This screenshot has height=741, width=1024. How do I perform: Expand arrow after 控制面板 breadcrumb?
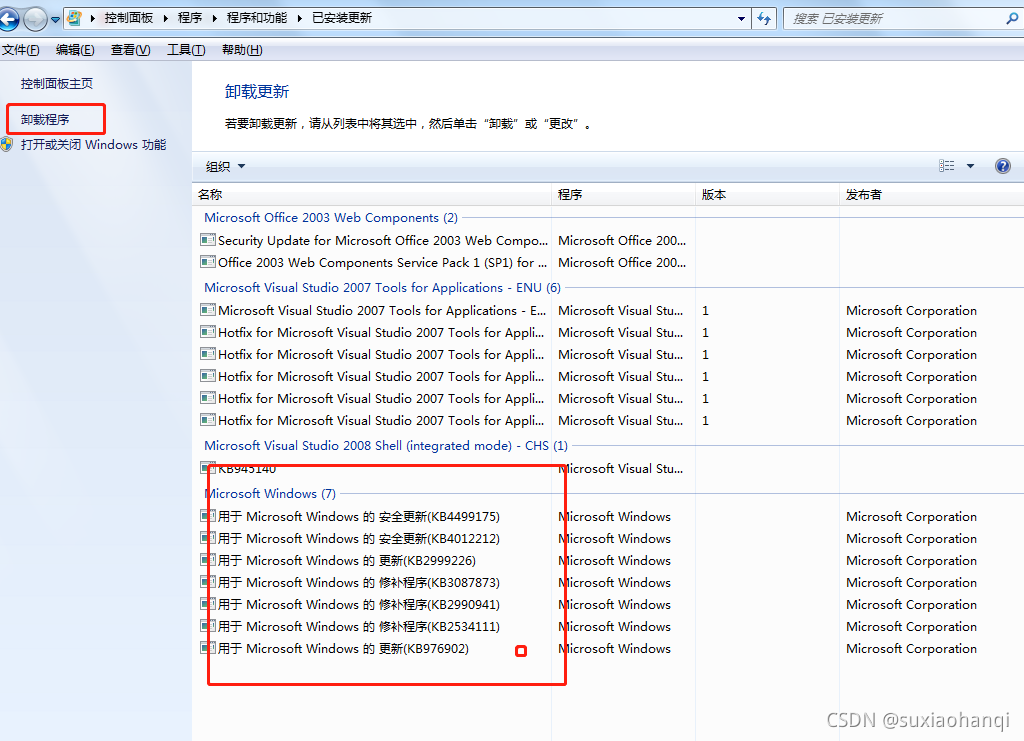click(x=165, y=18)
